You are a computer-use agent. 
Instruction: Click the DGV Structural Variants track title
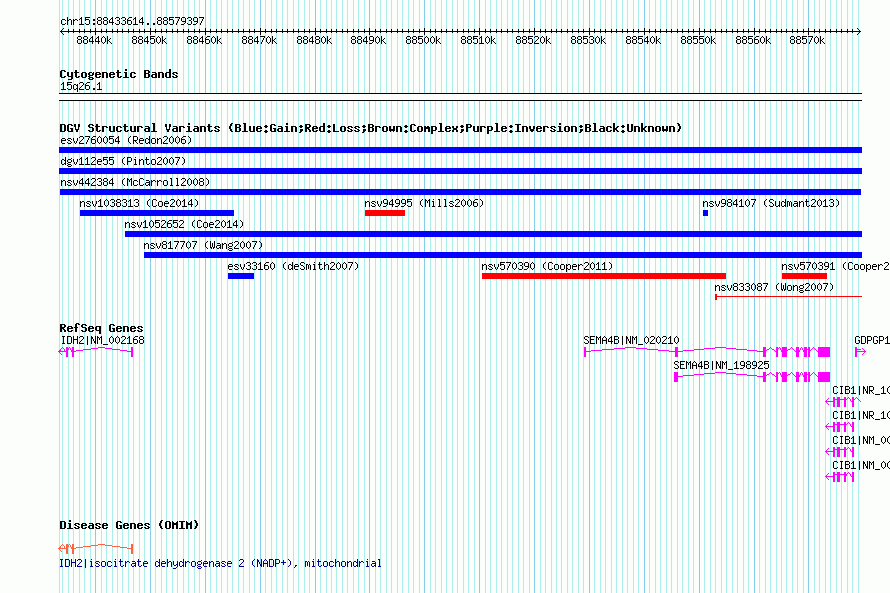(371, 128)
